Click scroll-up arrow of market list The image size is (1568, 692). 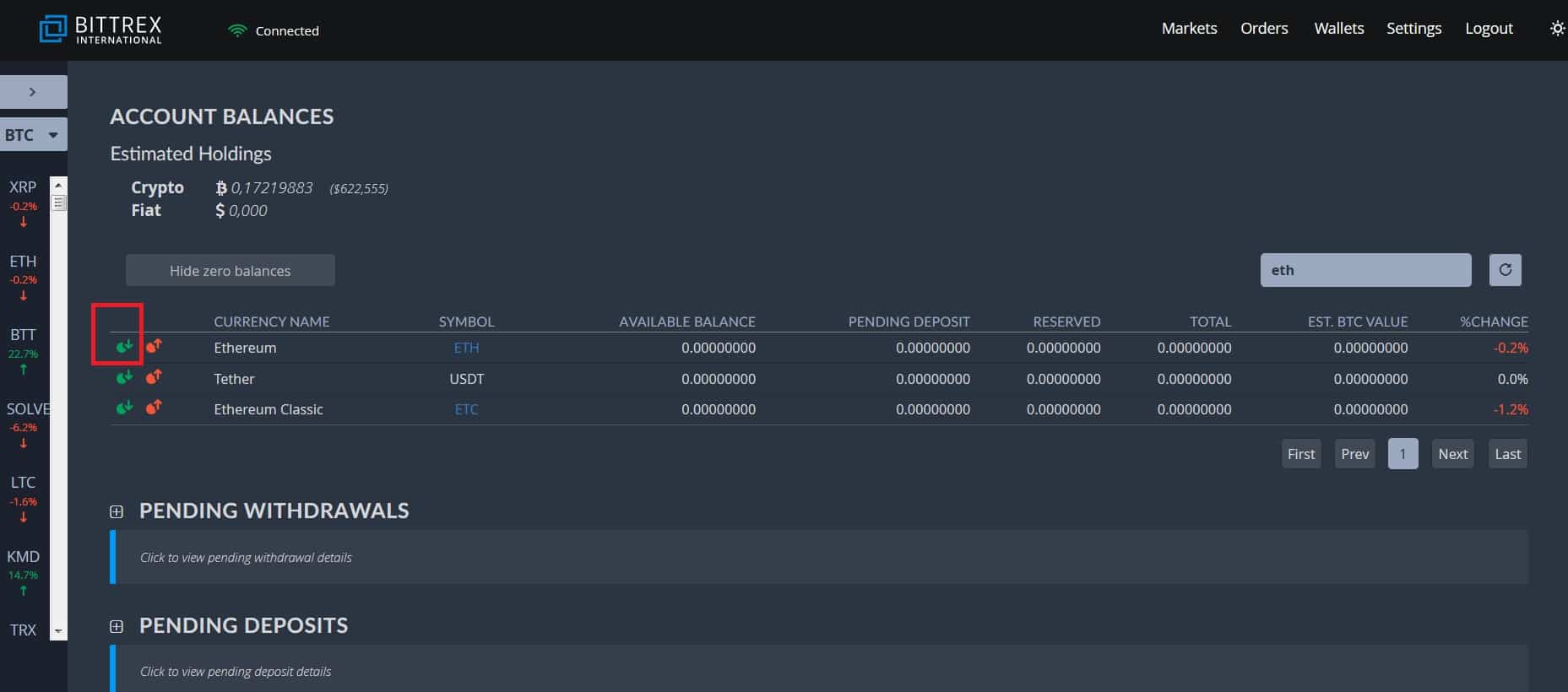tap(58, 184)
